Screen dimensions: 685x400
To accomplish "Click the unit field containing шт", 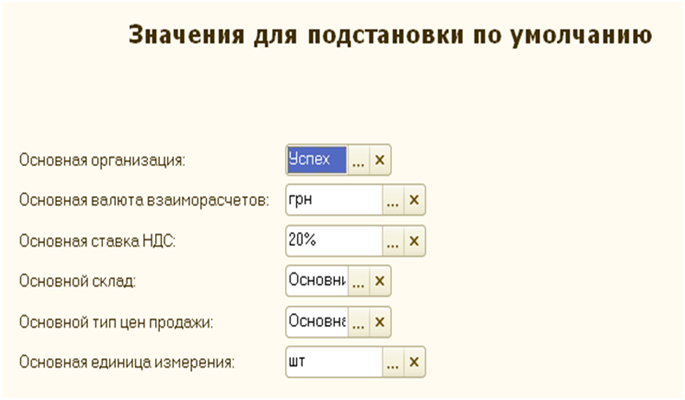I will pos(333,362).
